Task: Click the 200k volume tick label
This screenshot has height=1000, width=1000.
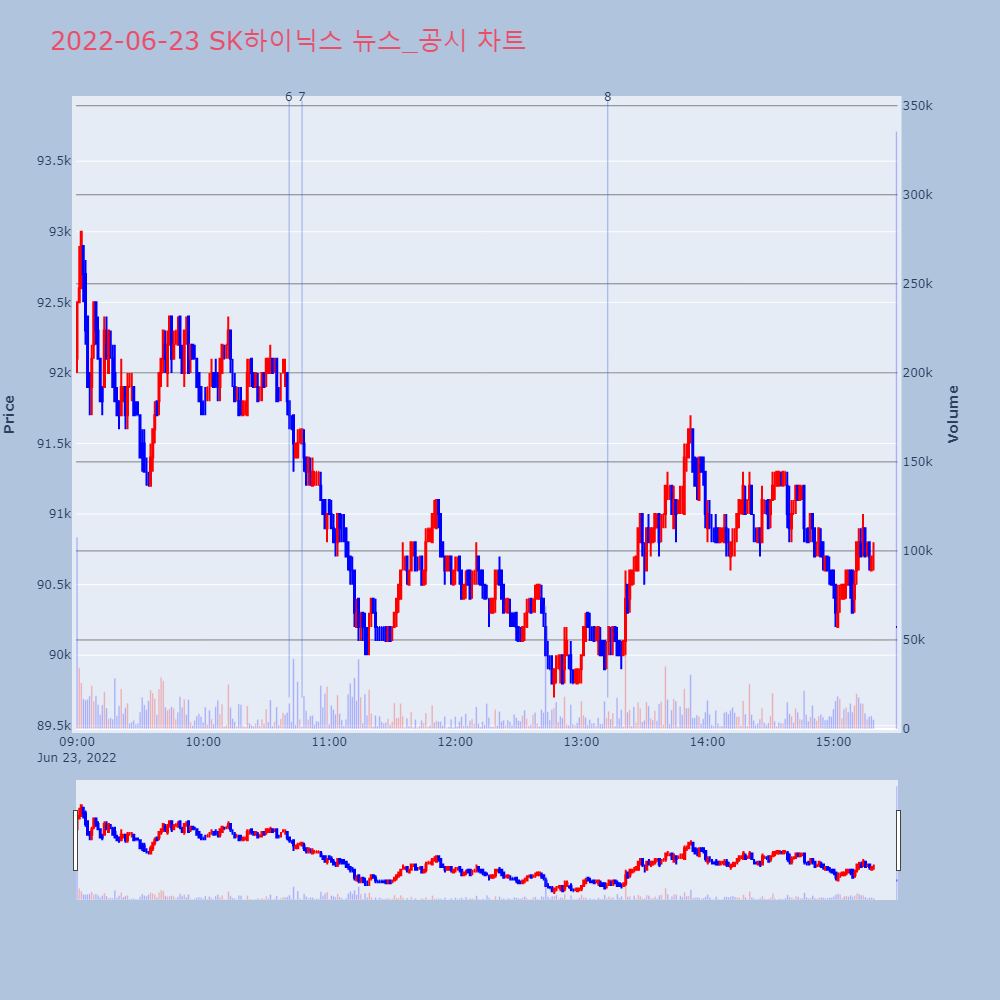Action: click(917, 372)
